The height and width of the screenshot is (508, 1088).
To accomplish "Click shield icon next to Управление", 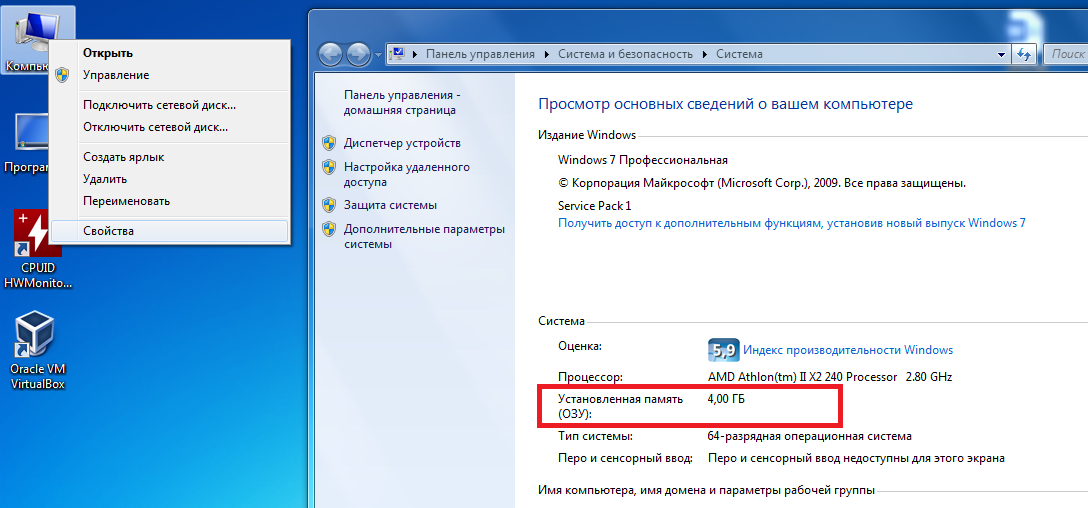I will [x=62, y=75].
